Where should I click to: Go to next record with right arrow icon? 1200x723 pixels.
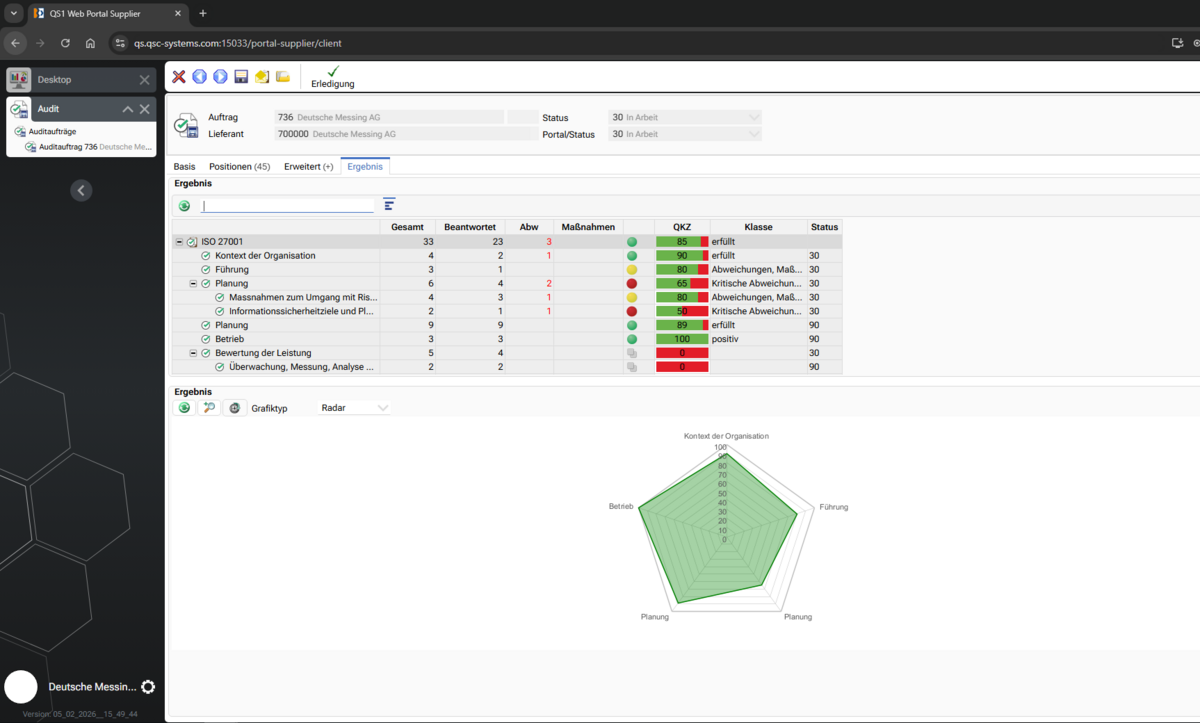(x=220, y=77)
